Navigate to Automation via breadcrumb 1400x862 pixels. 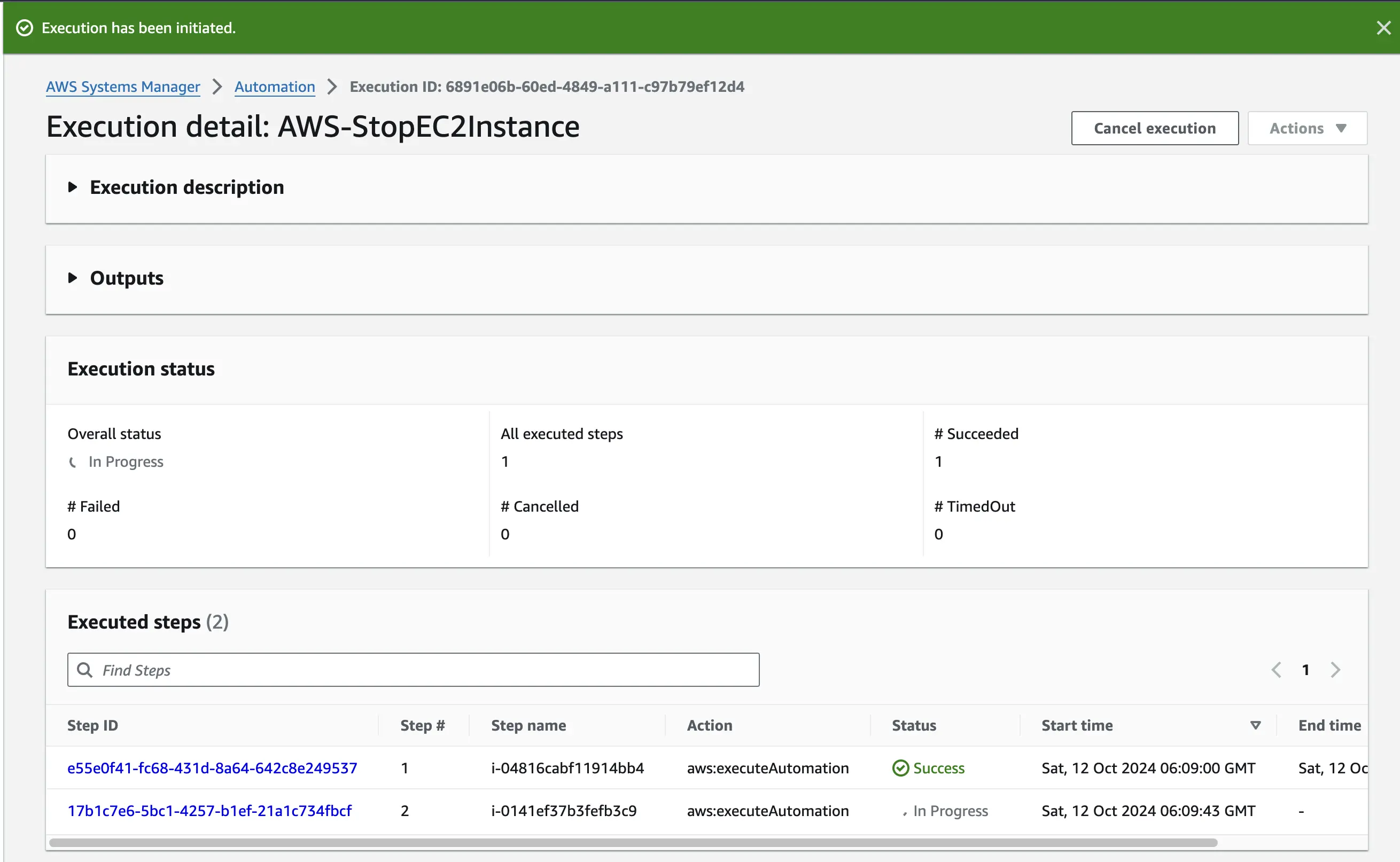coord(274,87)
